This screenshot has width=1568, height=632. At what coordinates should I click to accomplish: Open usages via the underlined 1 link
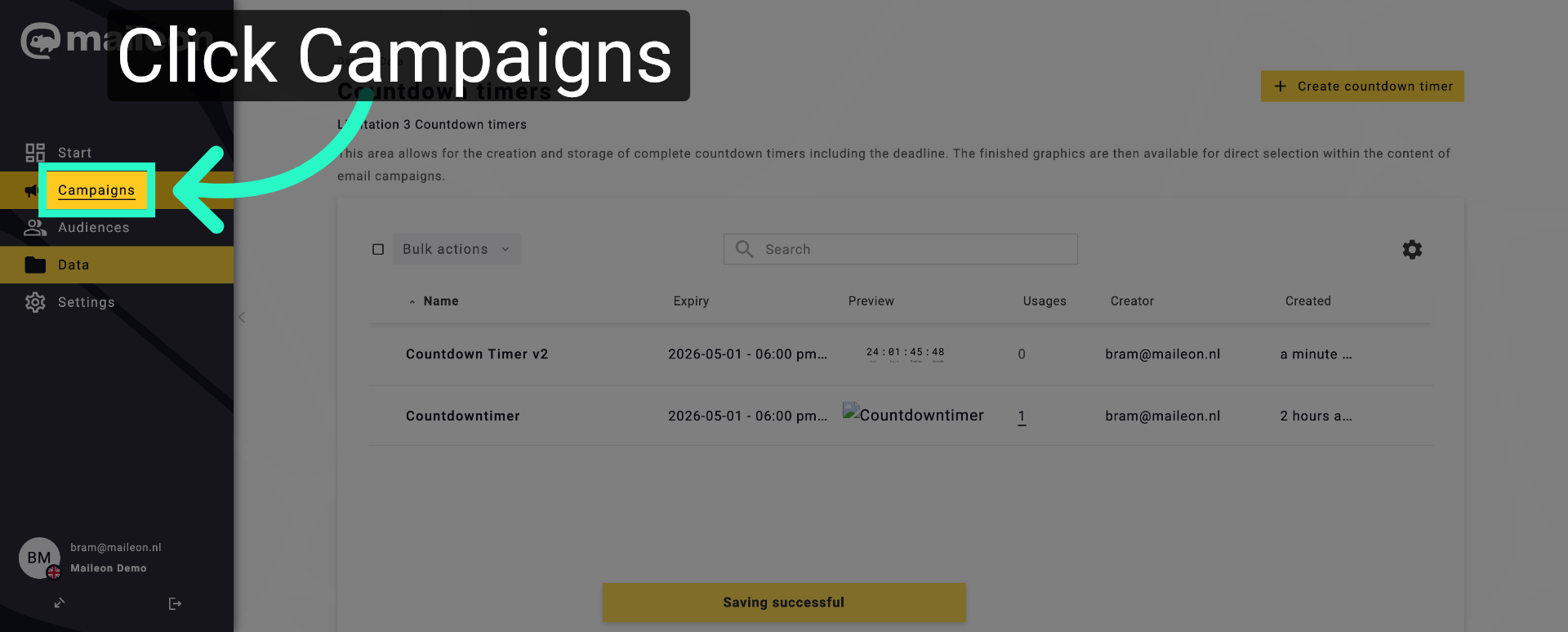(1022, 416)
